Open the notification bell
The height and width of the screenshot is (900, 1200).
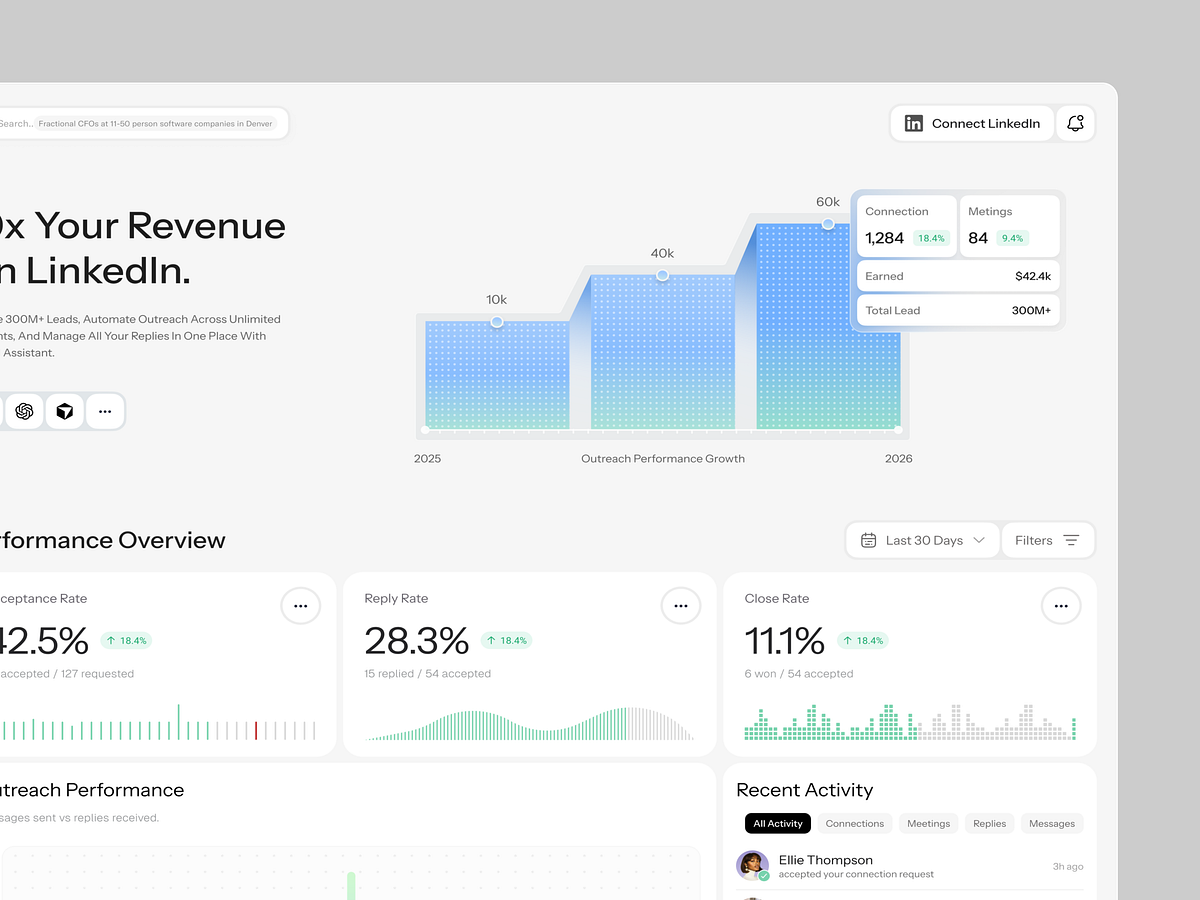pyautogui.click(x=1076, y=124)
